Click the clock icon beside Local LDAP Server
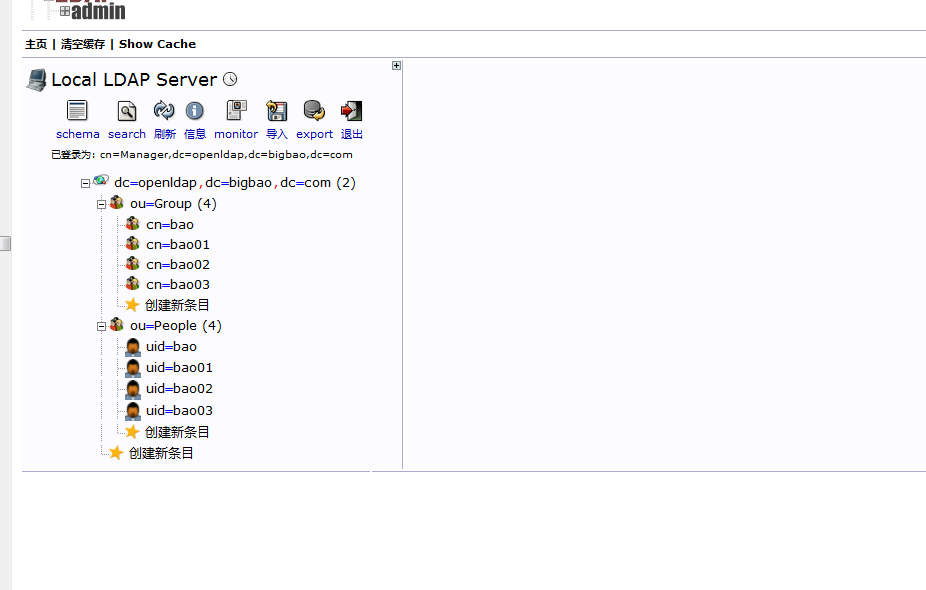 coord(230,79)
